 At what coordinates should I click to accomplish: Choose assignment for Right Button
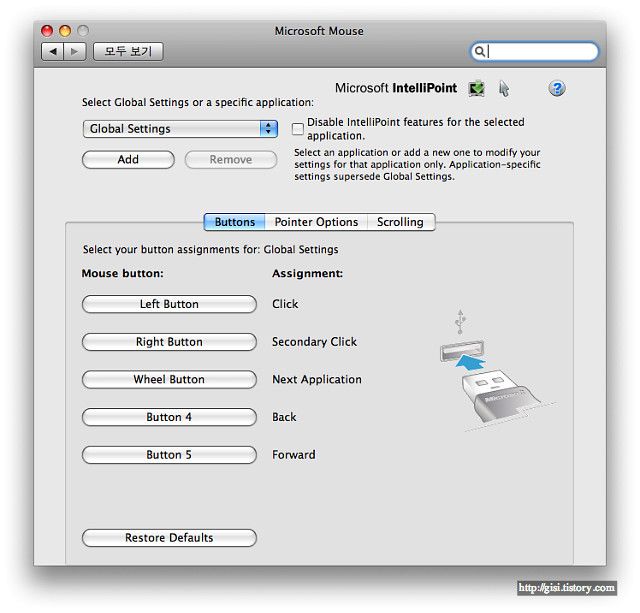[169, 342]
